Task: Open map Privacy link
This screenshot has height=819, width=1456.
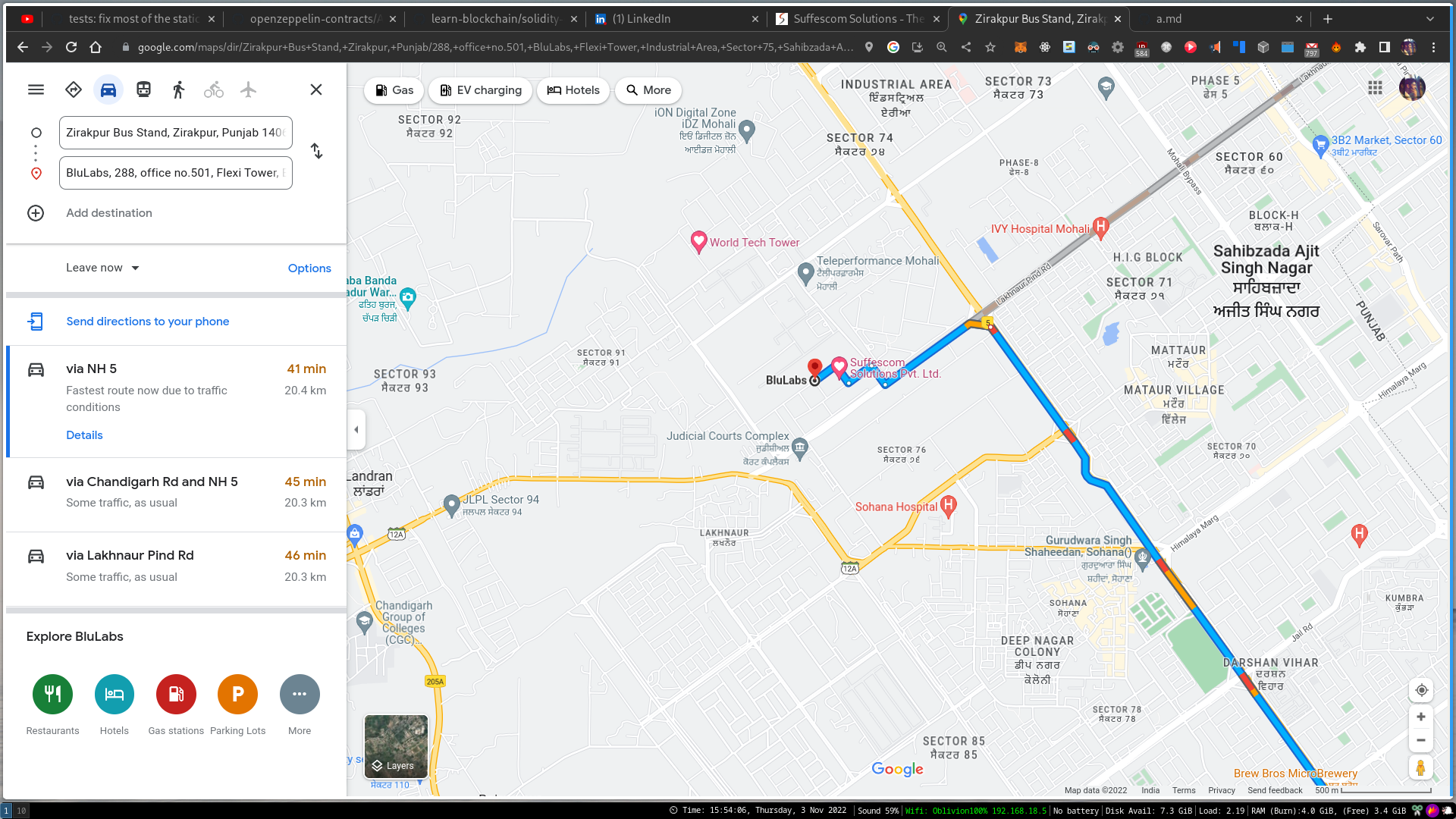Action: click(1221, 790)
